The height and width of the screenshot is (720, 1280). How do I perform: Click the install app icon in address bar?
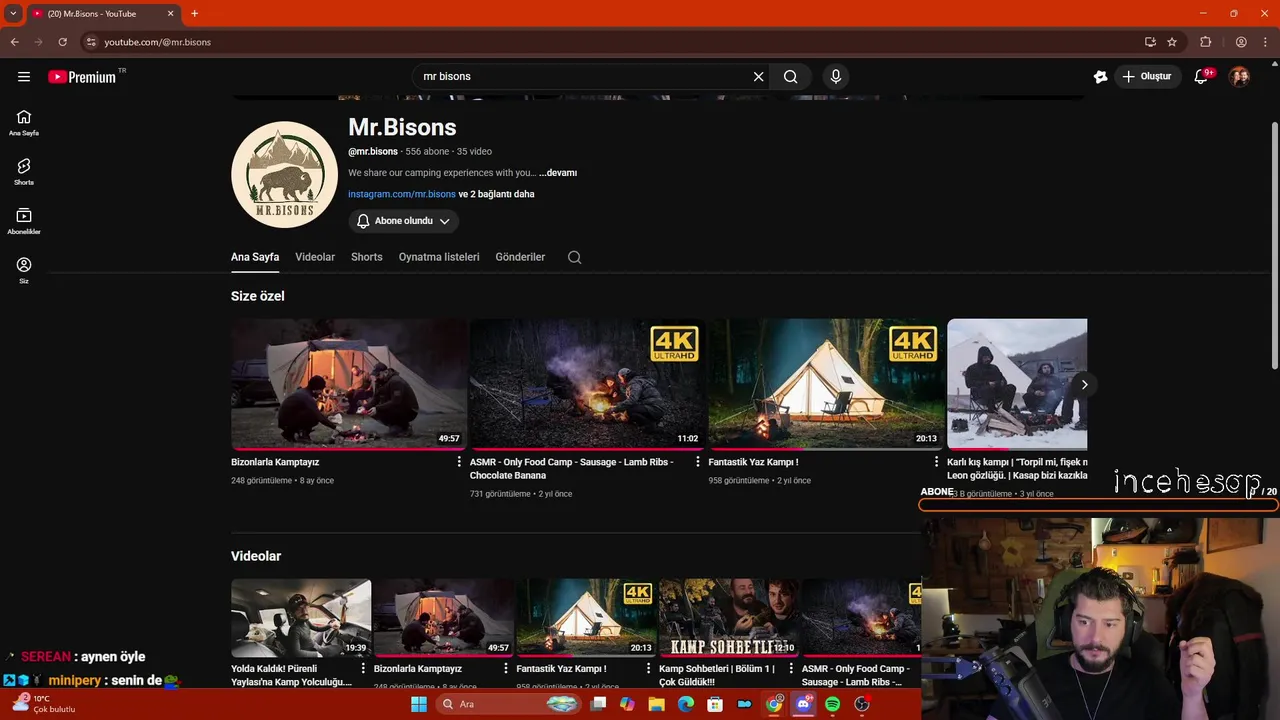pyautogui.click(x=1150, y=42)
